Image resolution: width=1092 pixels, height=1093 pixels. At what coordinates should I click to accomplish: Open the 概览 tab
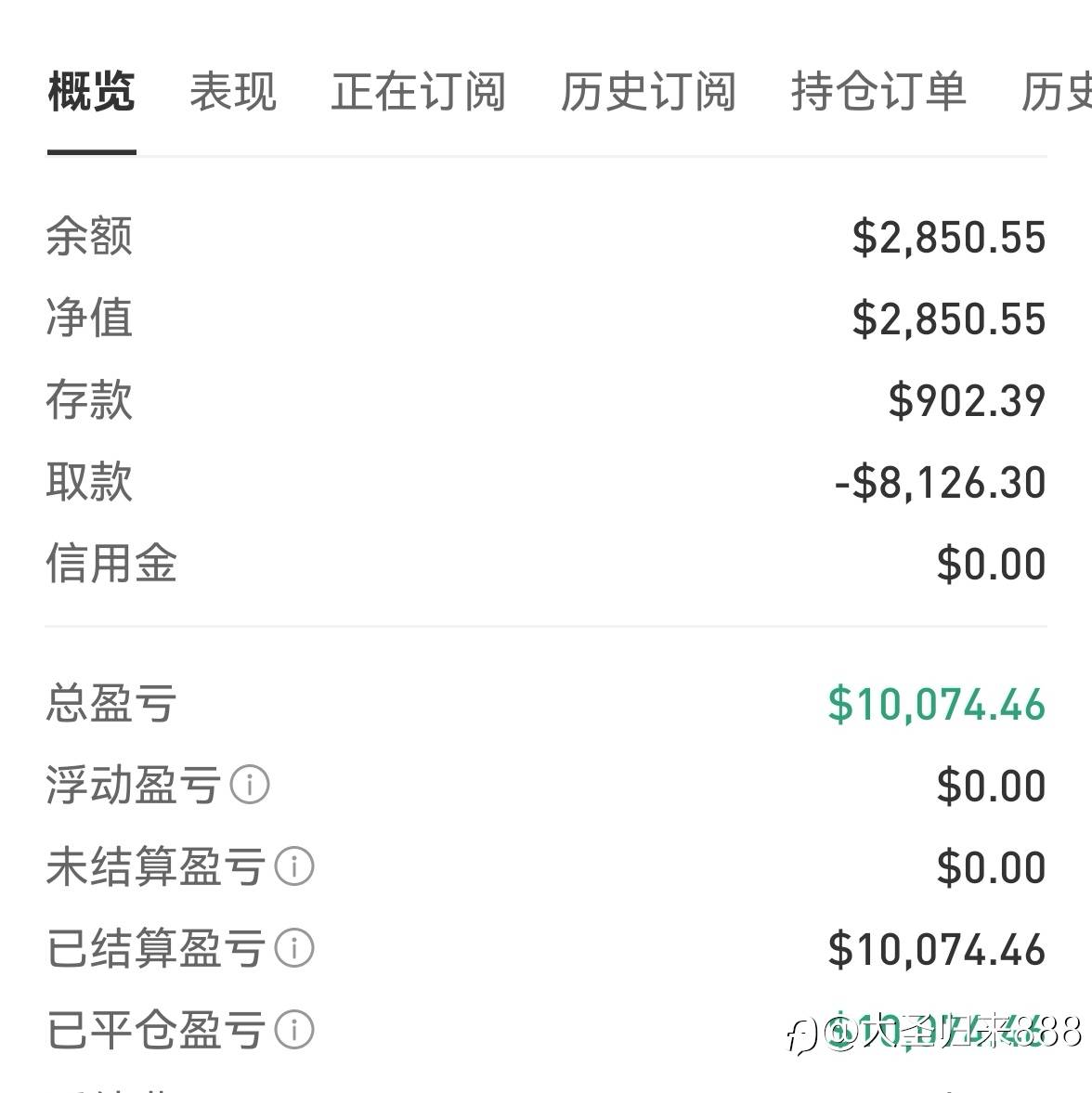pos(91,92)
